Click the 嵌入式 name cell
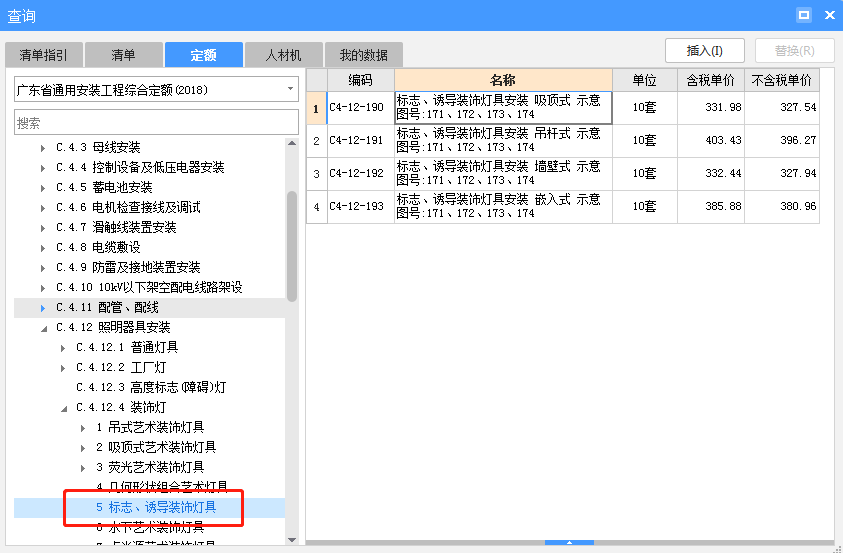The height and width of the screenshot is (553, 843). 503,206
